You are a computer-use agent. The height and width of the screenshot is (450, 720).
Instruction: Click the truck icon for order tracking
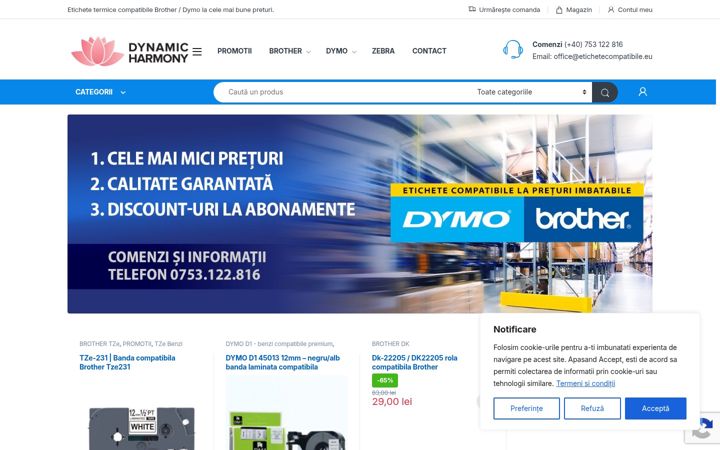472,9
